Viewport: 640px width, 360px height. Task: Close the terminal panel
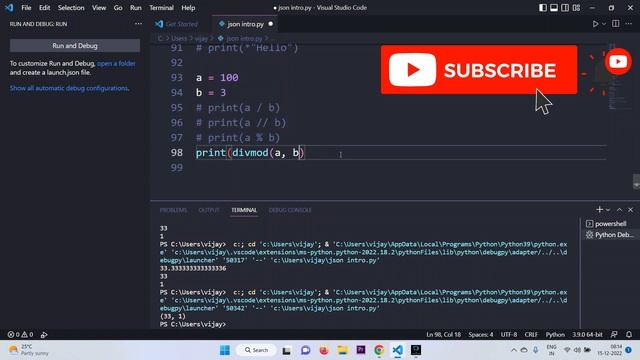(630, 209)
